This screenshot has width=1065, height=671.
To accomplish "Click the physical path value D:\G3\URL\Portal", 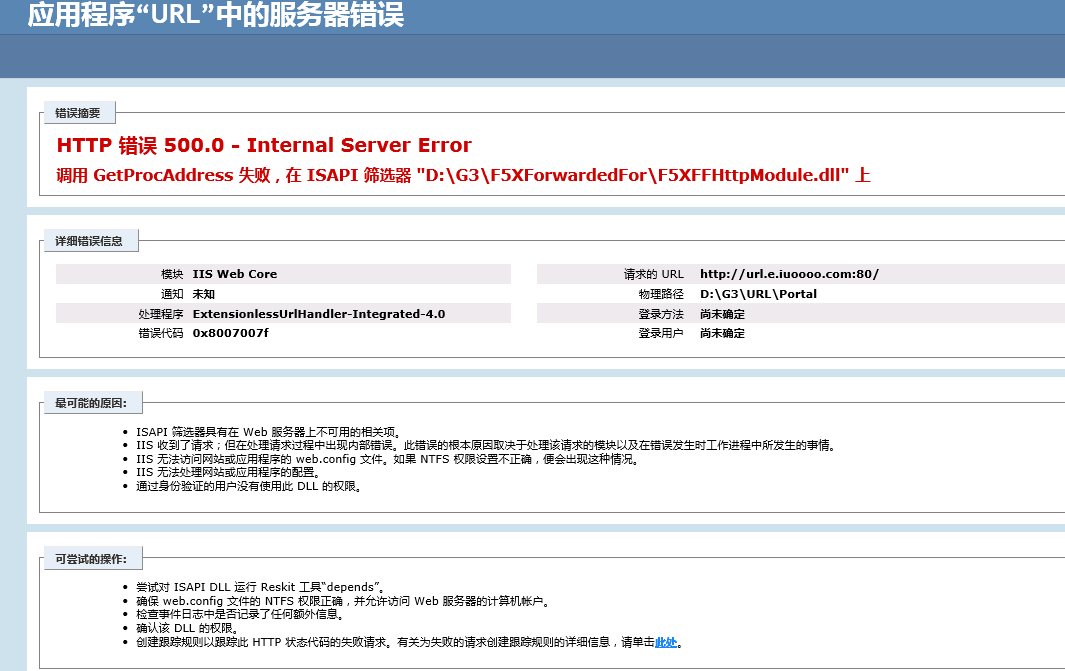I will 758,294.
